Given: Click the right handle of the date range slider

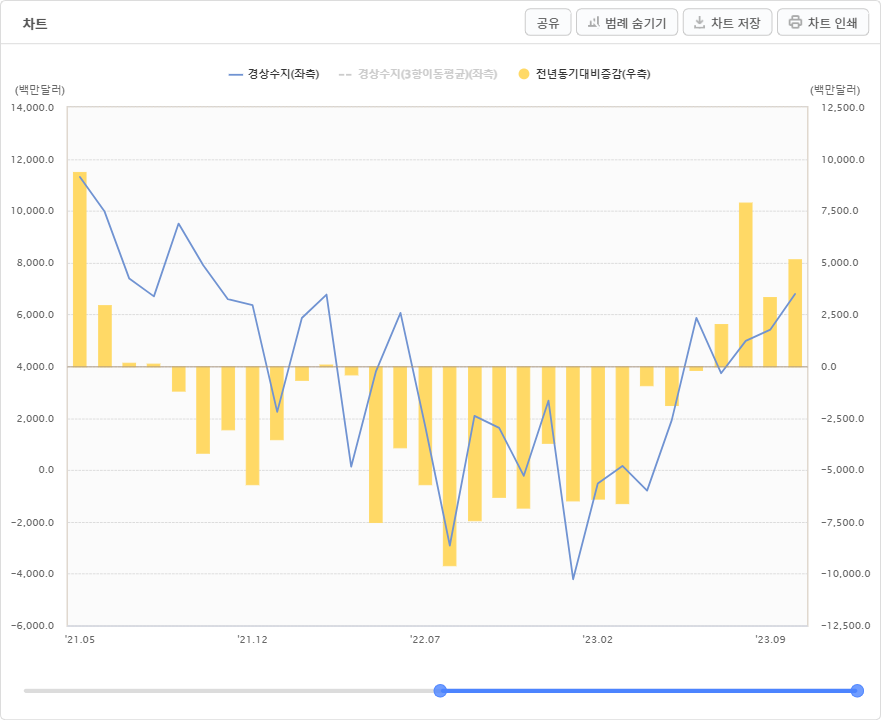Looking at the screenshot, I should tap(857, 691).
